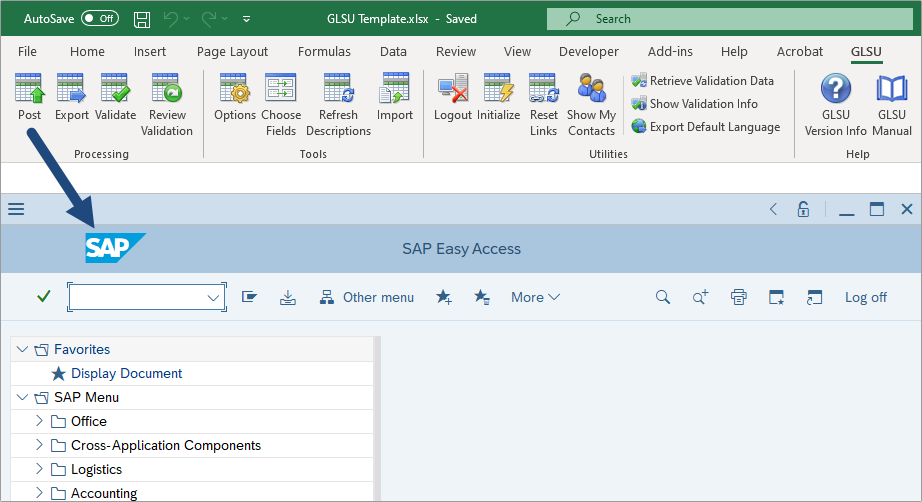Image resolution: width=922 pixels, height=502 pixels.
Task: Open Display Document favorite
Action: (x=126, y=373)
